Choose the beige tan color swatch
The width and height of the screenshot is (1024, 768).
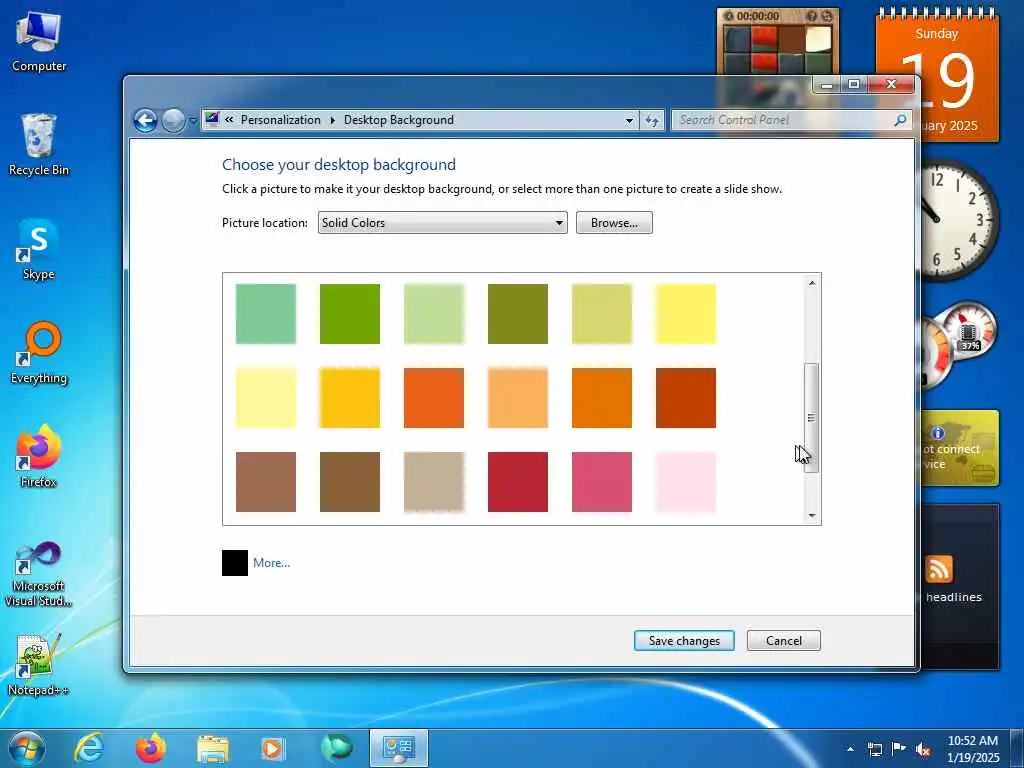tap(434, 482)
